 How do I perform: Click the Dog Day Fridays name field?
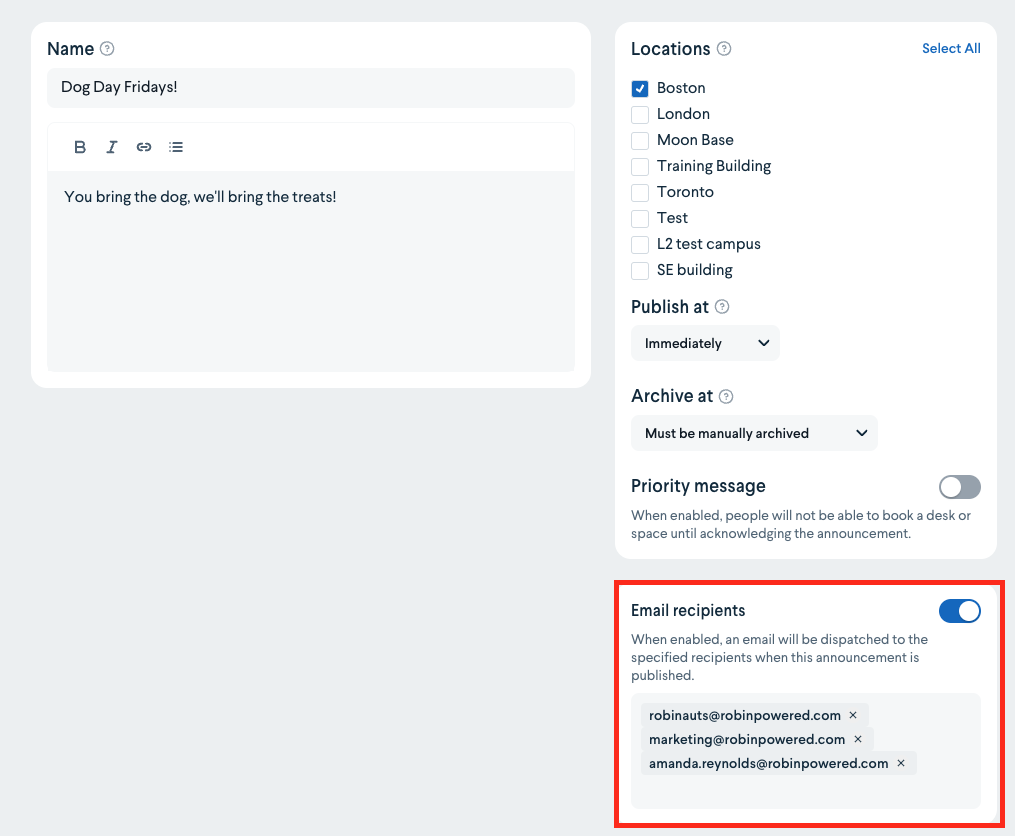pyautogui.click(x=310, y=87)
